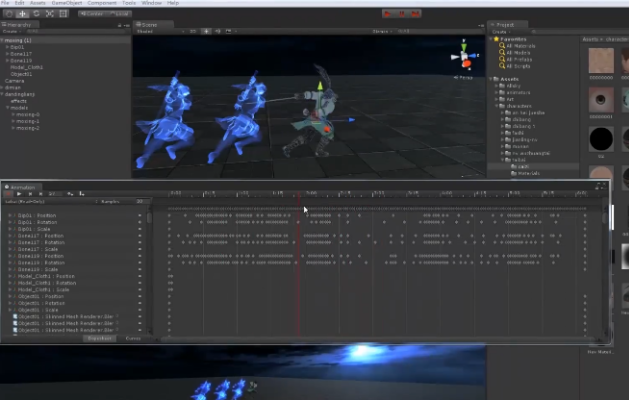The image size is (629, 400).
Task: Toggle the Local handle rotation button
Action: tap(119, 14)
